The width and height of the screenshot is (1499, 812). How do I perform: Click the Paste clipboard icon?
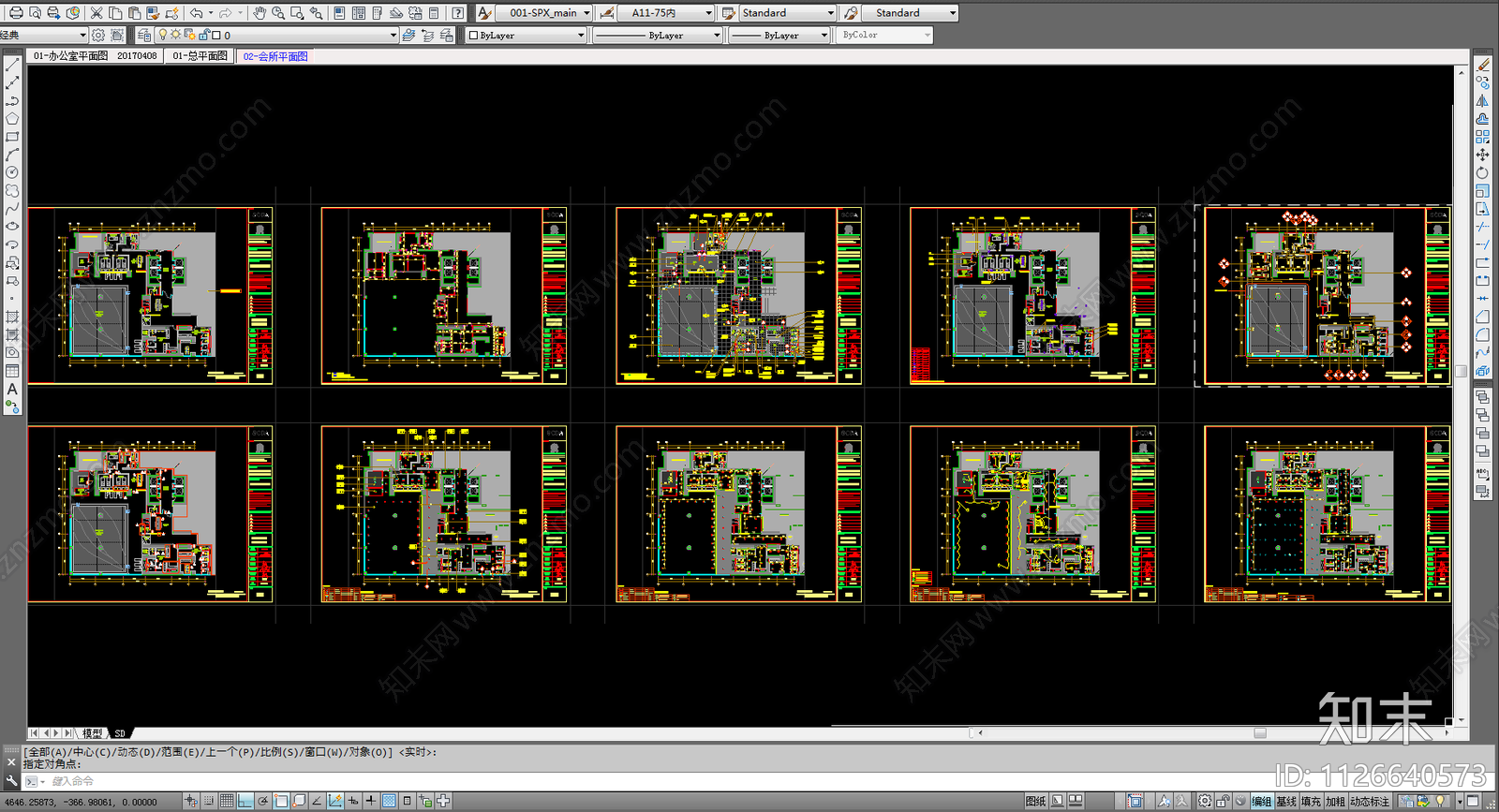(x=134, y=13)
